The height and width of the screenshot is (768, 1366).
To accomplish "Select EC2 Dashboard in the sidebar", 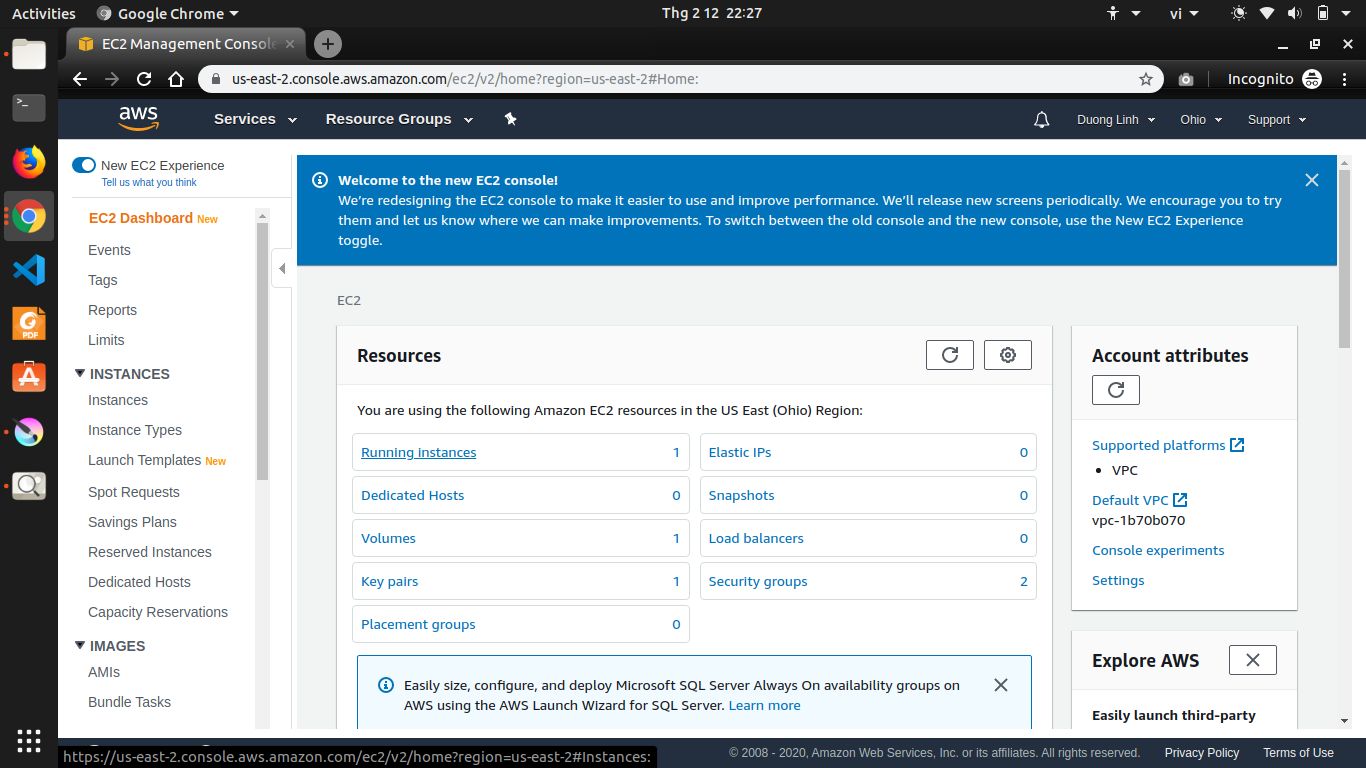I will 141,218.
